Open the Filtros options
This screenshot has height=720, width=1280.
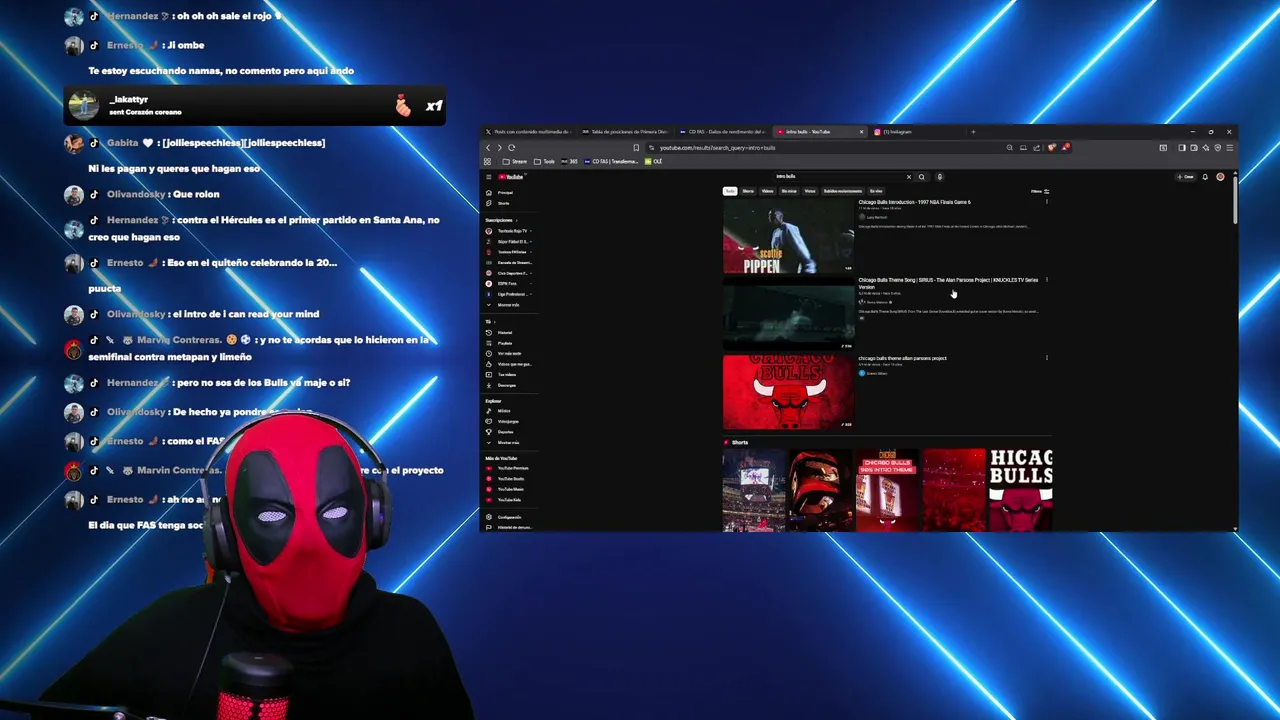tap(1040, 191)
